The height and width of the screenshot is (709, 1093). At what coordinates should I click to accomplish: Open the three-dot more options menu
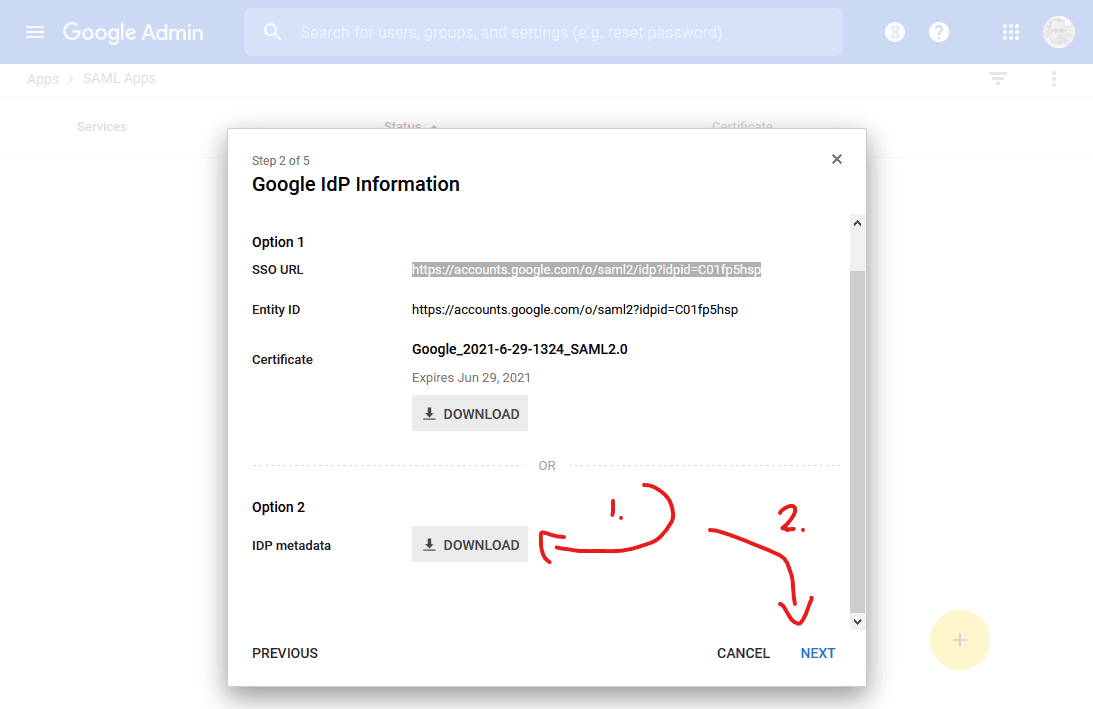click(1053, 79)
